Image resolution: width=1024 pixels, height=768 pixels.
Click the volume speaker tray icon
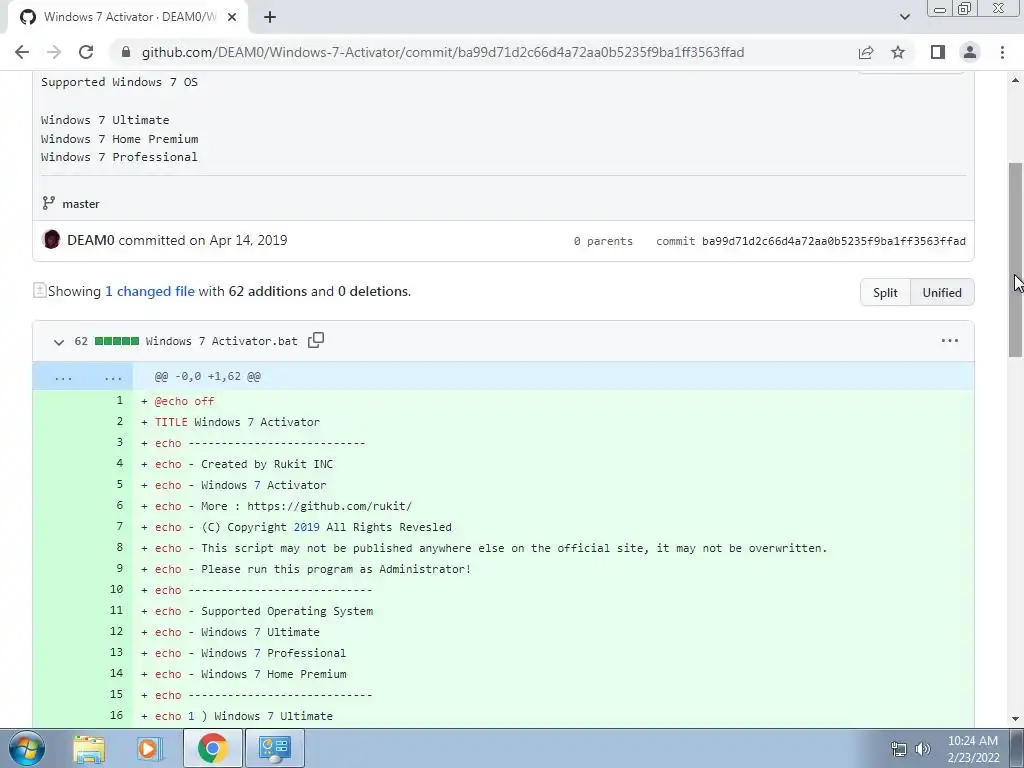tap(923, 750)
